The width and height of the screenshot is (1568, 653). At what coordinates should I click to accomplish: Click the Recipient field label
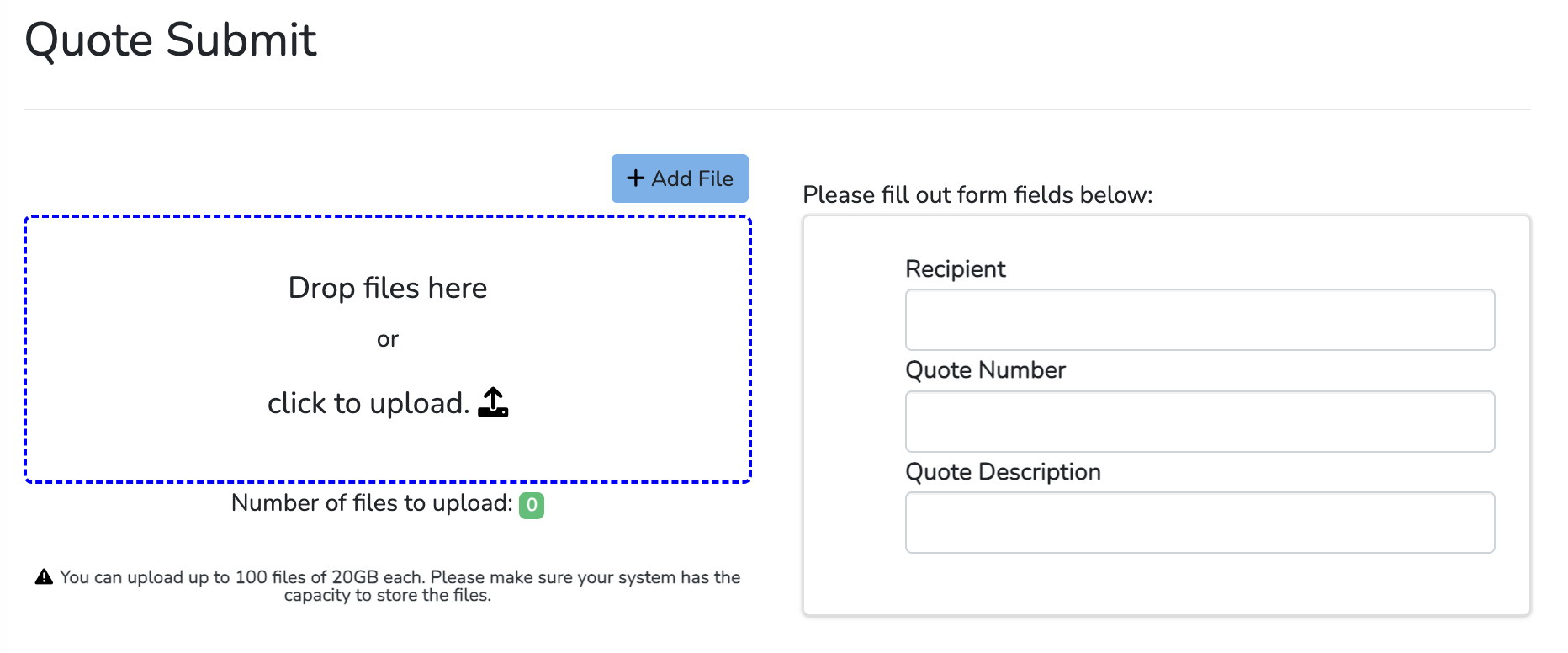(955, 269)
